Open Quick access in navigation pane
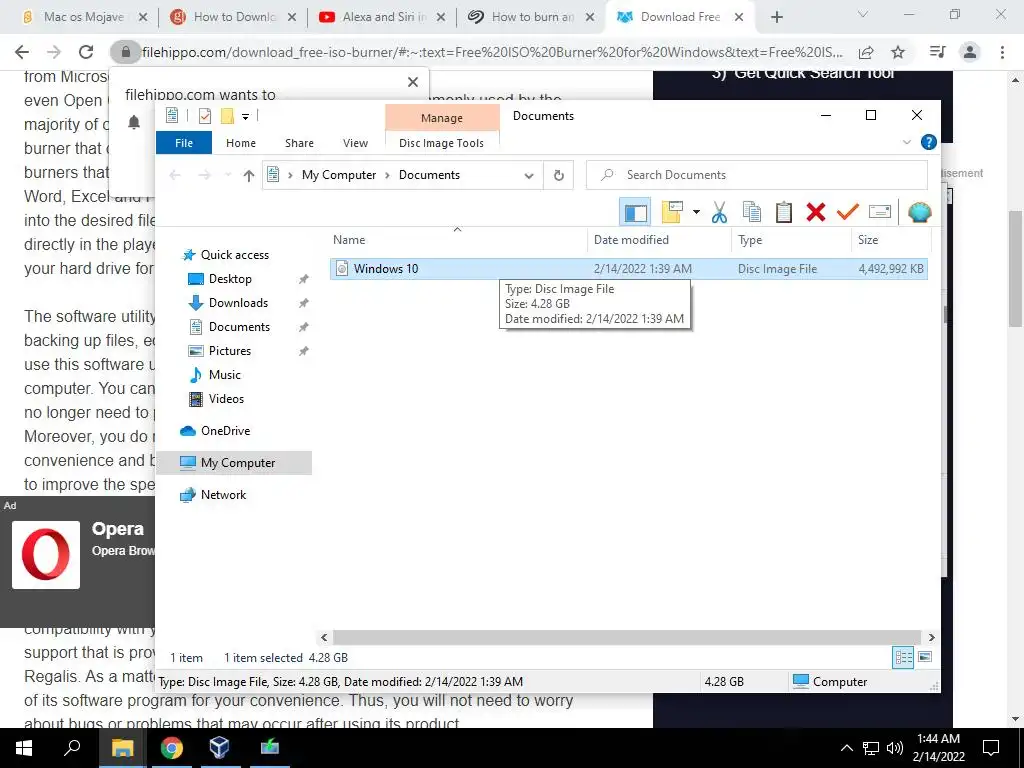This screenshot has width=1024, height=768. (234, 255)
